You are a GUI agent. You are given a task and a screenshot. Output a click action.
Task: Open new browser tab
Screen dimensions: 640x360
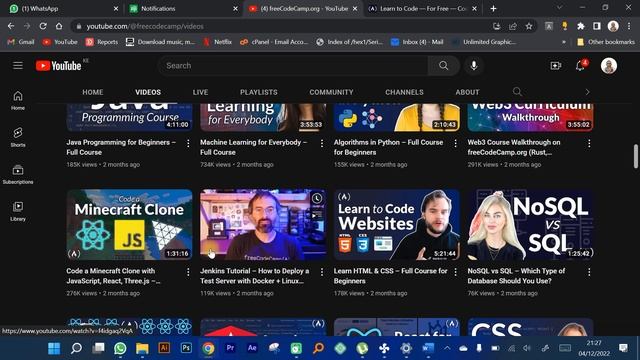point(493,9)
